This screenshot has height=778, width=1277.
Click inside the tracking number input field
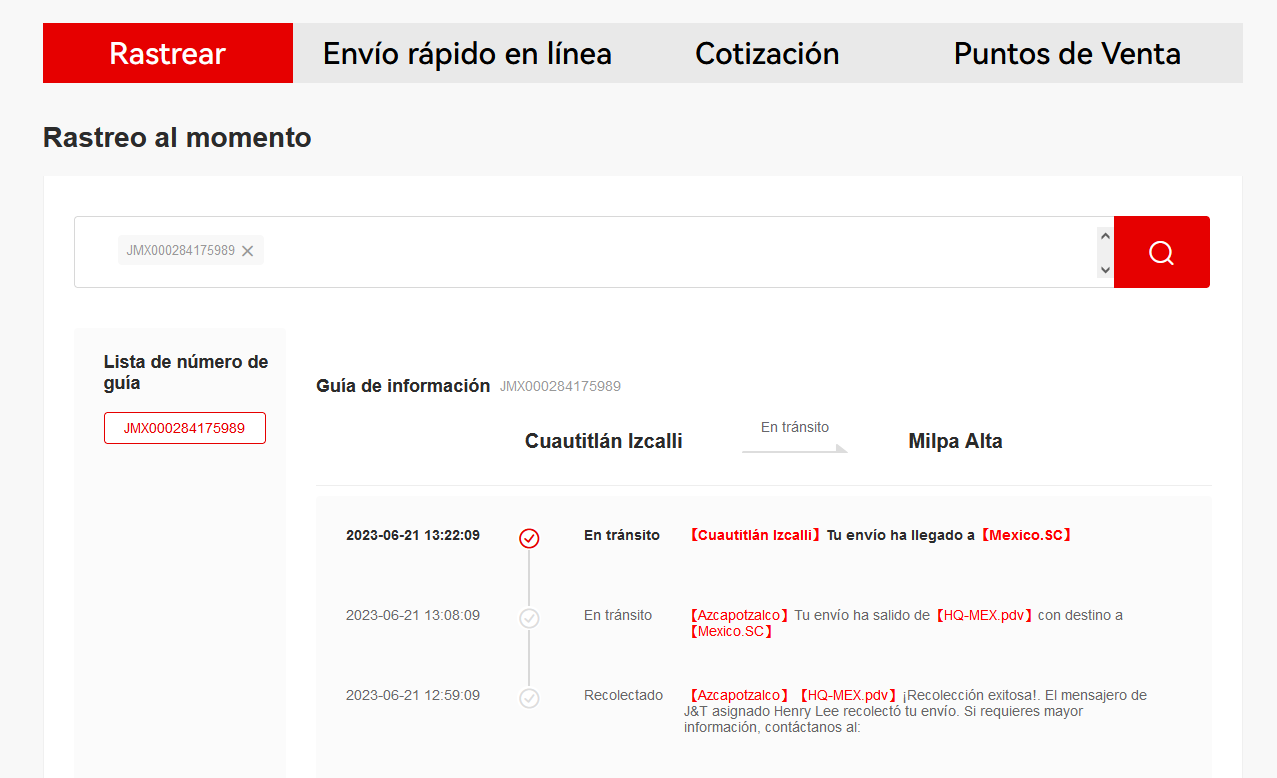click(x=680, y=252)
